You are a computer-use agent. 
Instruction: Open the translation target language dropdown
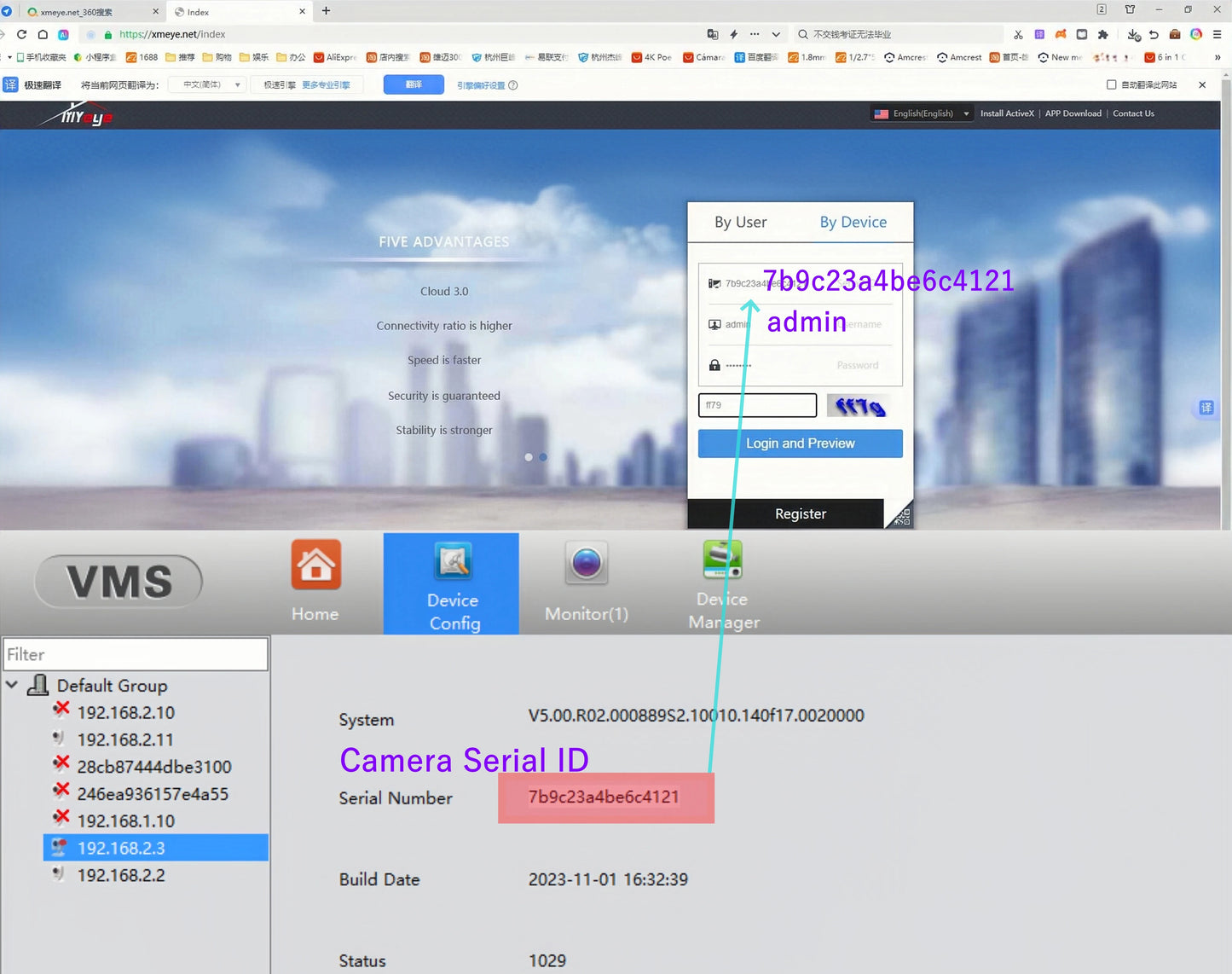tap(208, 84)
